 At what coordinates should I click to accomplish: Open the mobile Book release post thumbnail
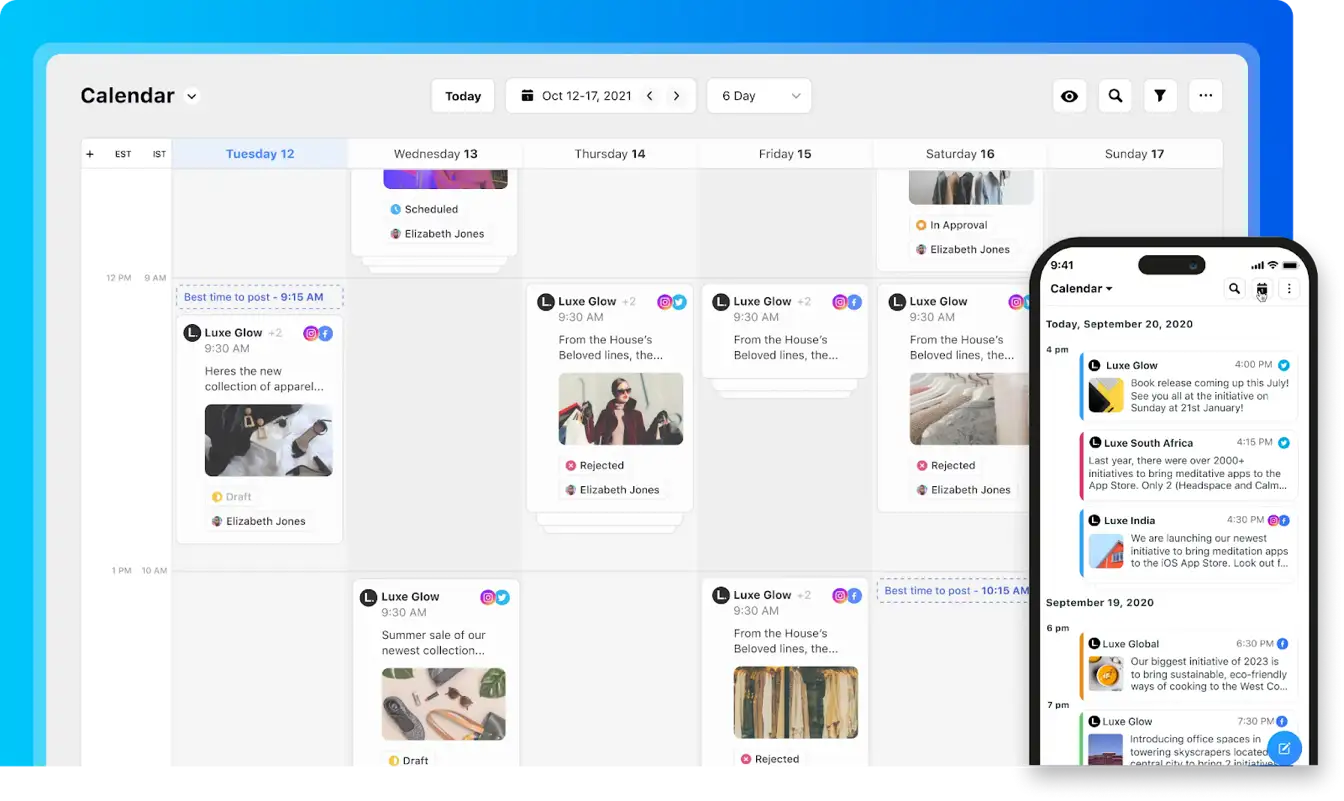(1107, 396)
